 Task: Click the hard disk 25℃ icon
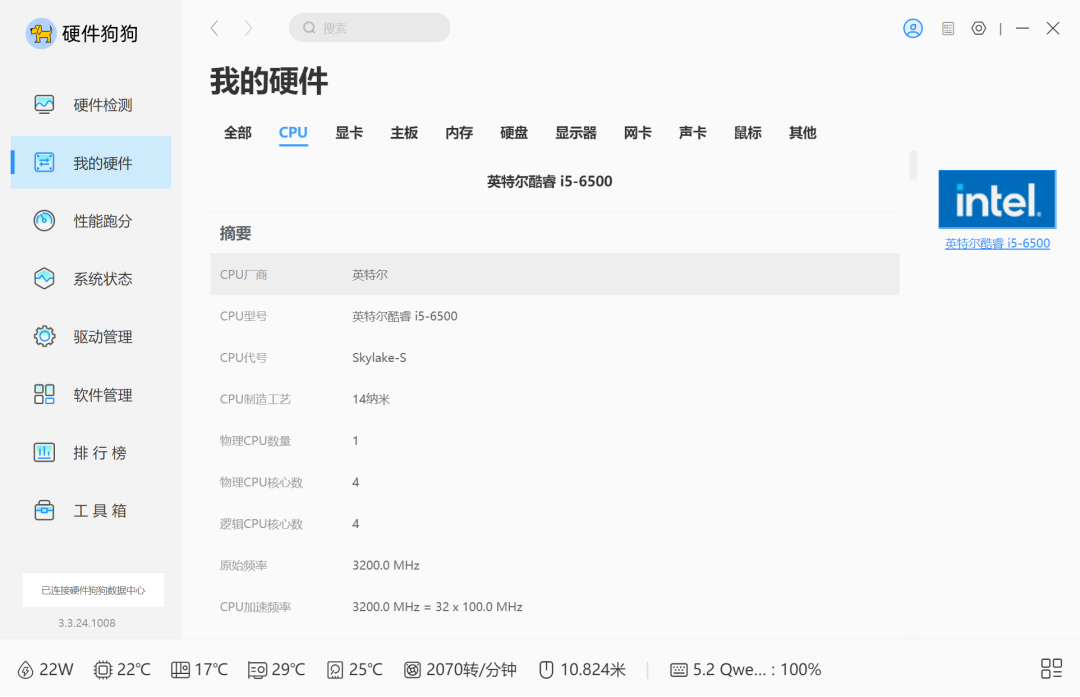[x=335, y=669]
